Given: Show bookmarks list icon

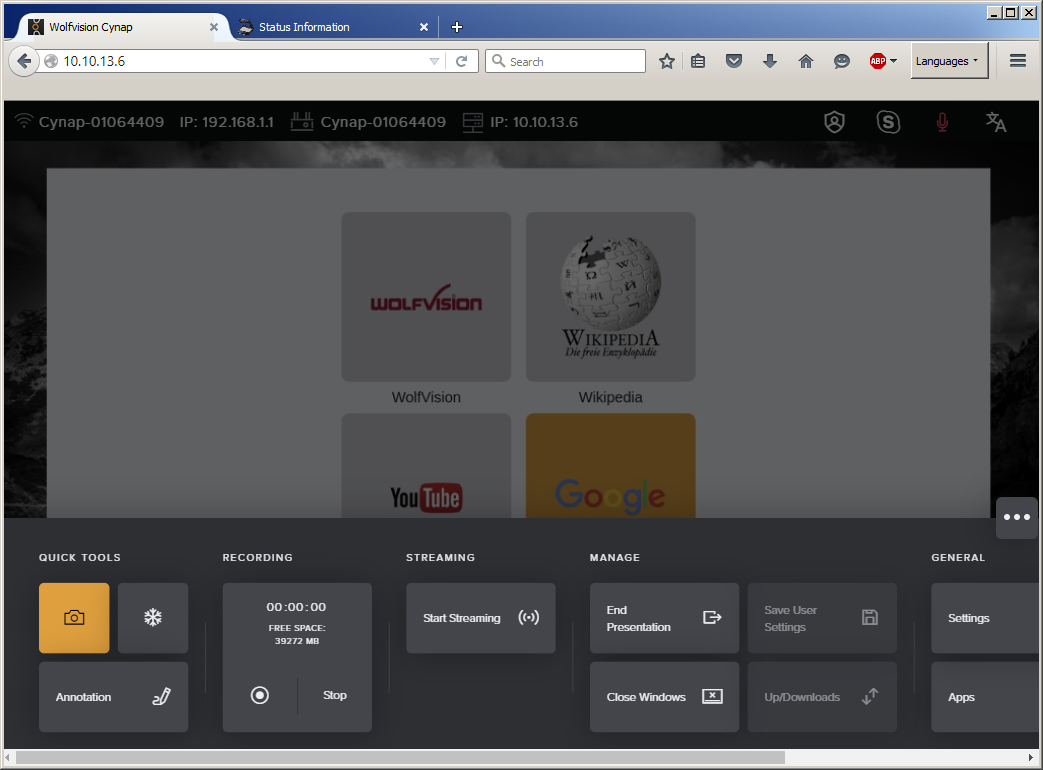Looking at the screenshot, I should point(698,61).
